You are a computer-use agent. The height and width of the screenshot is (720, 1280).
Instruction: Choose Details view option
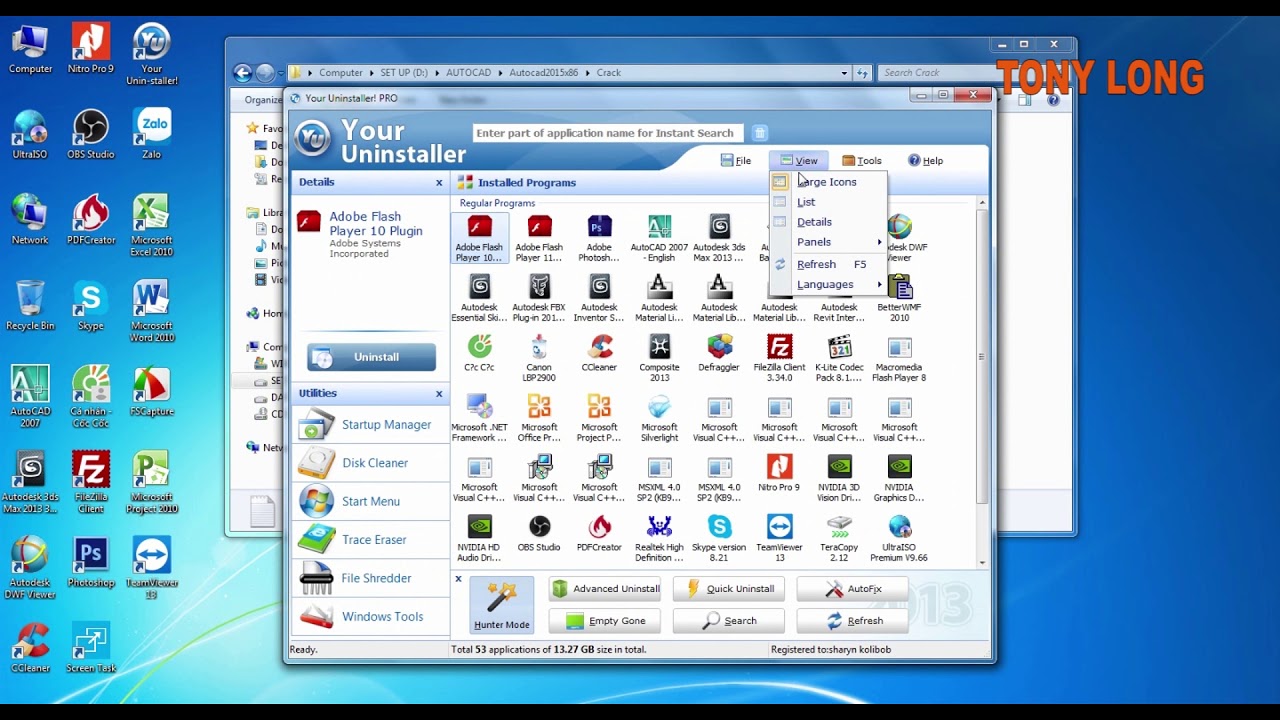tap(828, 222)
